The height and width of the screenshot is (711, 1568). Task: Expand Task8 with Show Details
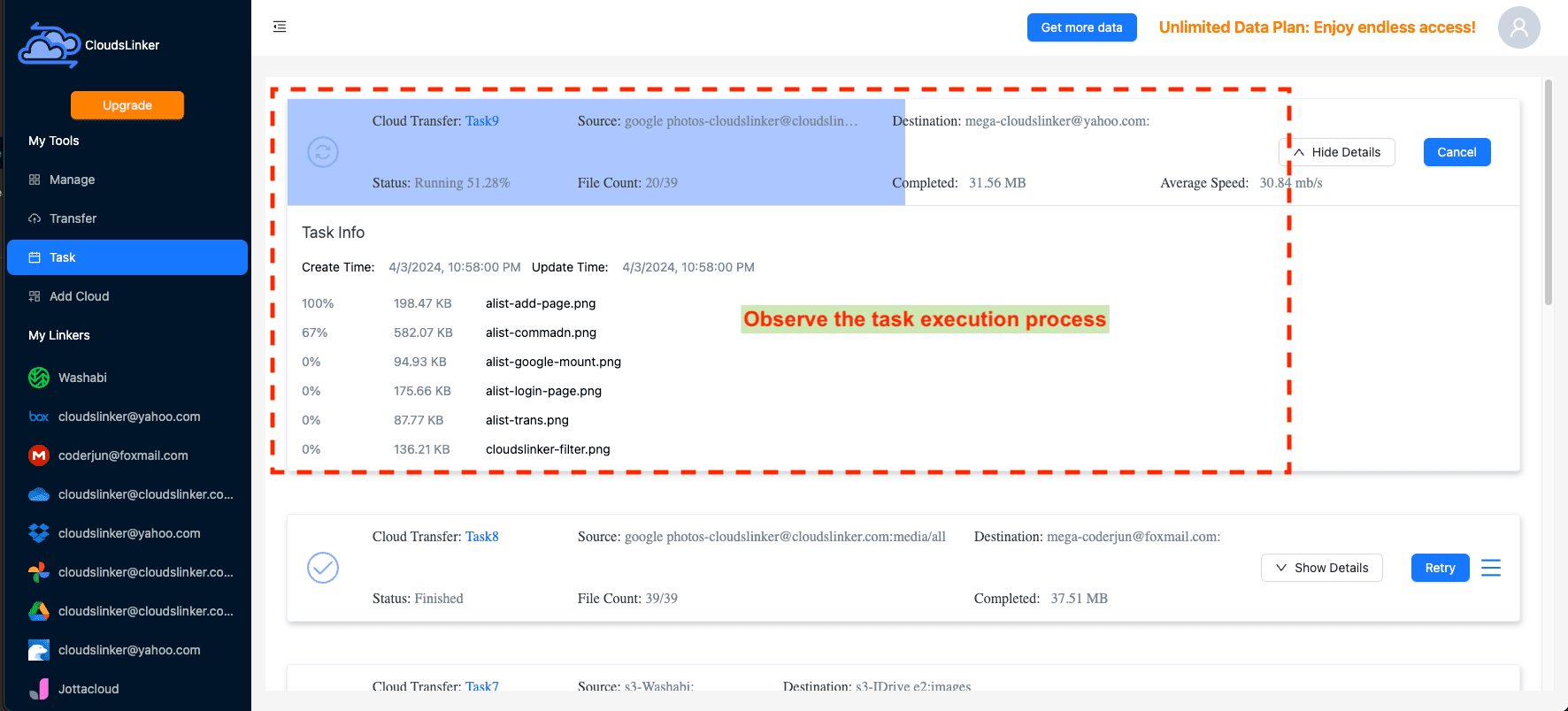[x=1322, y=568]
